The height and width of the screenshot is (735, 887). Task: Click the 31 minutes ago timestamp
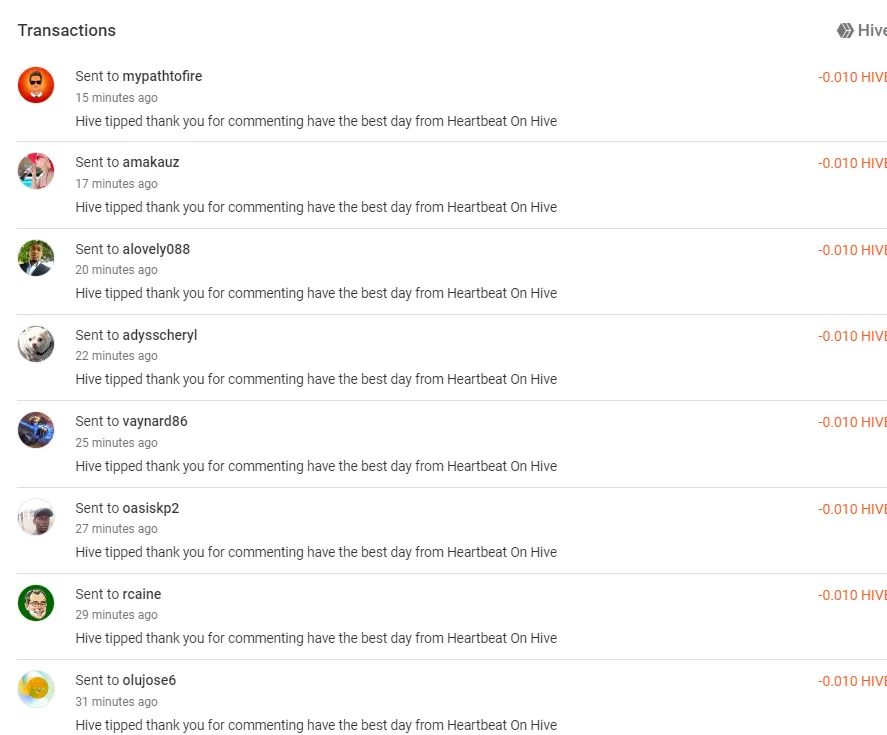point(117,702)
